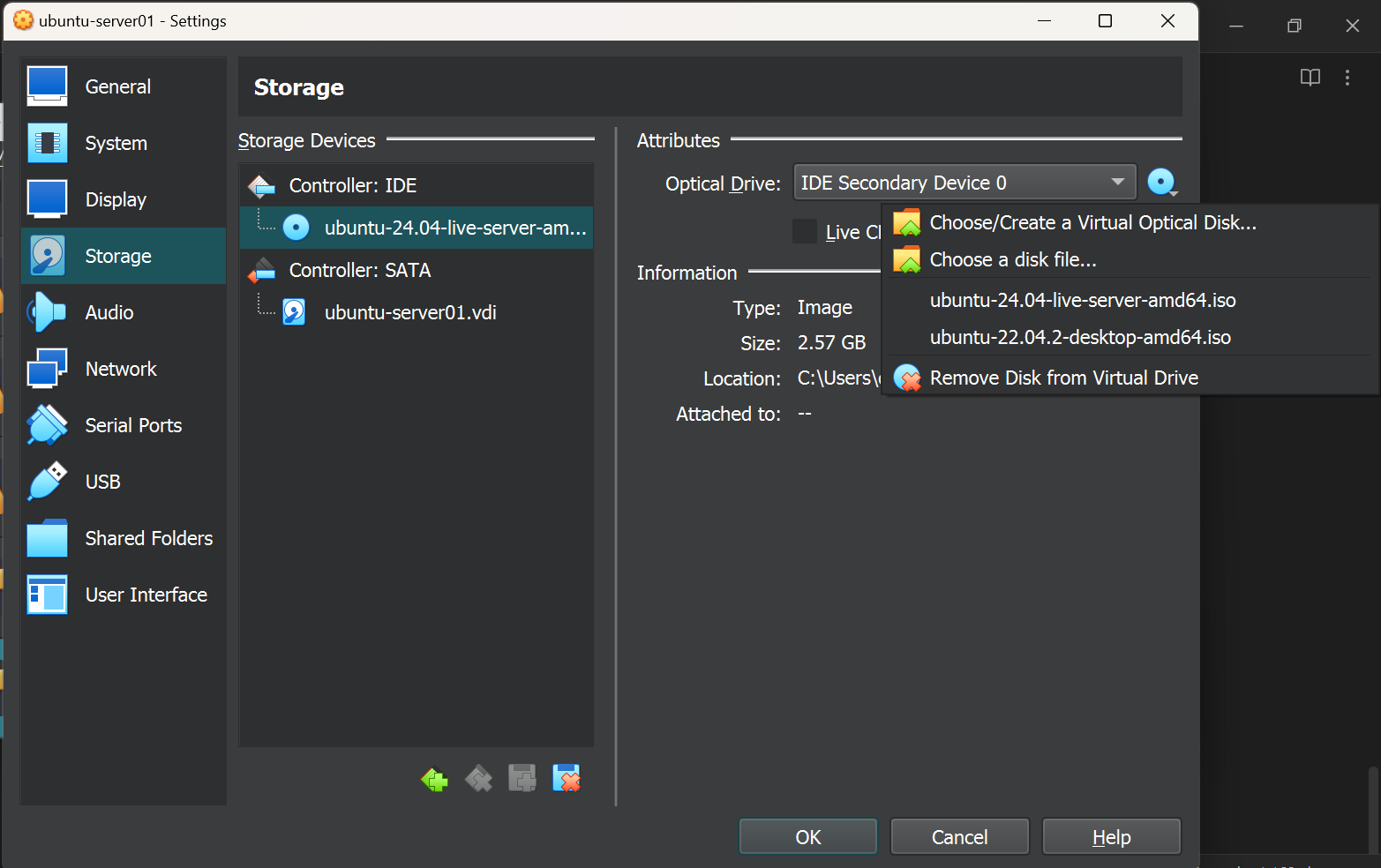This screenshot has height=868, width=1381.
Task: Select Controller: SATA in storage tree
Action: click(x=360, y=270)
